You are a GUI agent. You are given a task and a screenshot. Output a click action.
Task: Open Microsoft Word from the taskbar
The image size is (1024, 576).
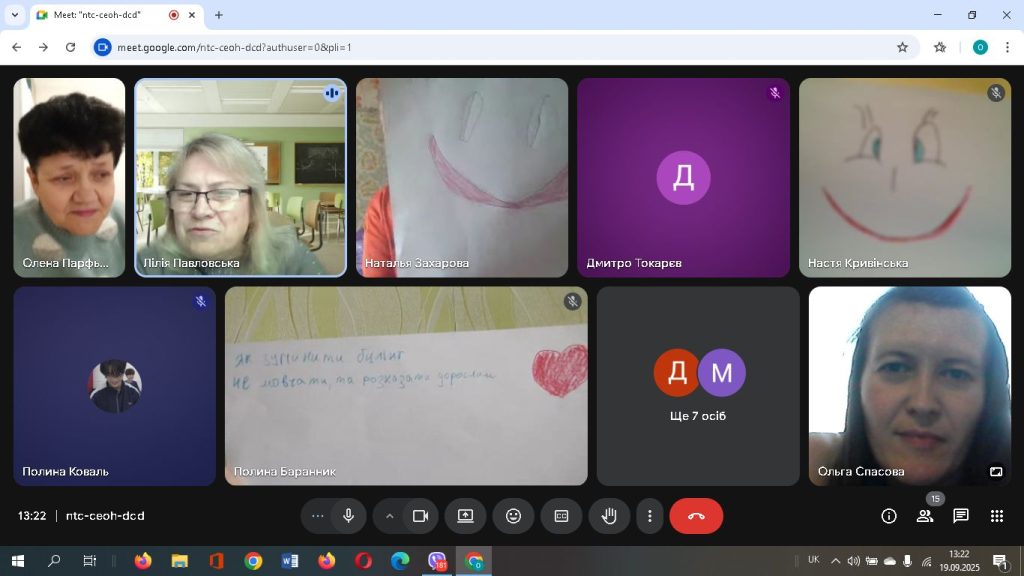[290, 561]
